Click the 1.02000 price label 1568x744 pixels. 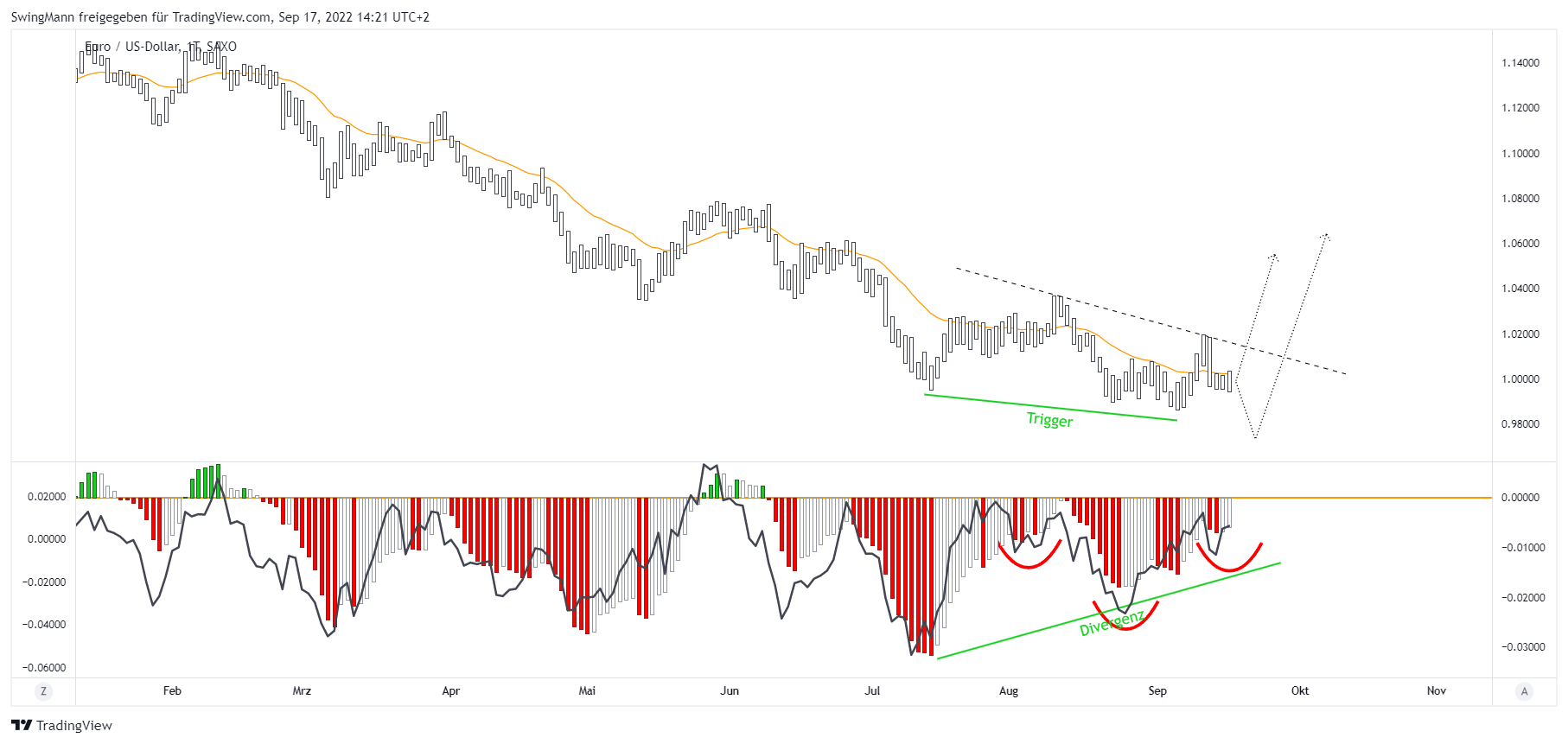[x=1520, y=334]
